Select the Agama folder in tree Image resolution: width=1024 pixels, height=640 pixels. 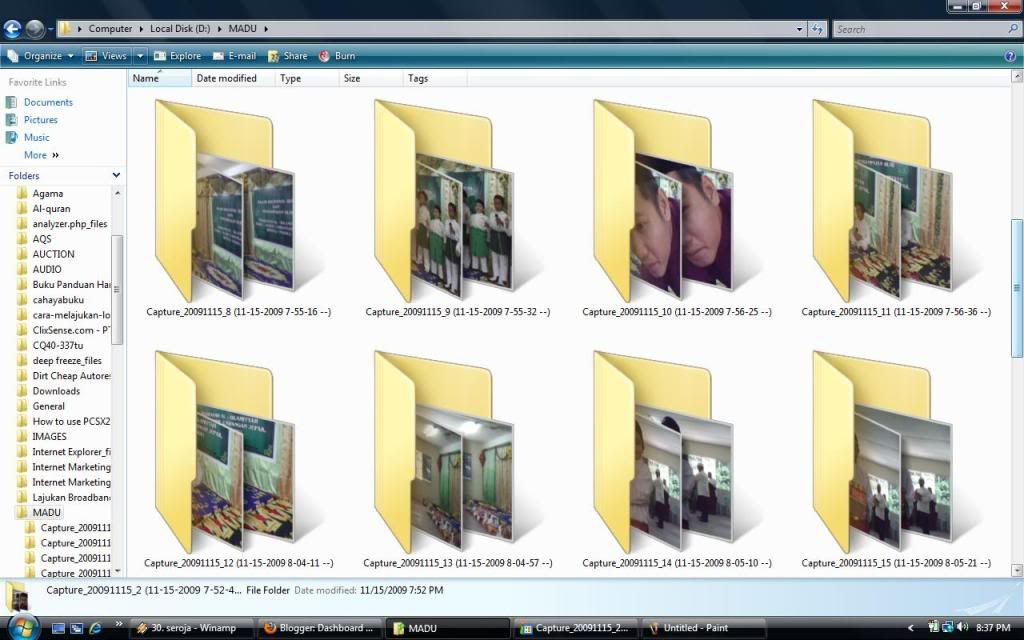(x=48, y=194)
